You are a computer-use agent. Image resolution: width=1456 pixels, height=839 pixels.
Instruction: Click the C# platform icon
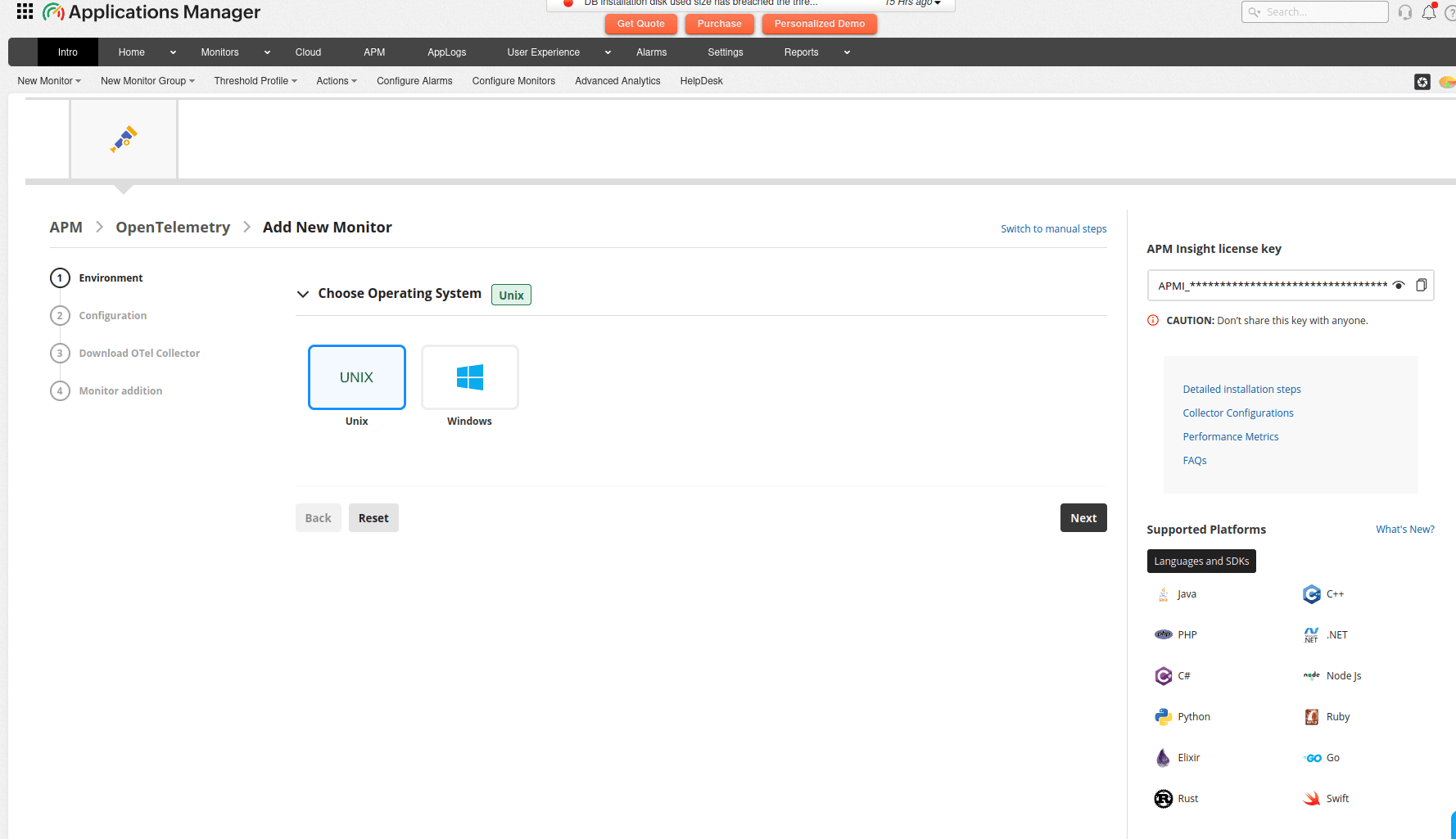click(x=1164, y=675)
